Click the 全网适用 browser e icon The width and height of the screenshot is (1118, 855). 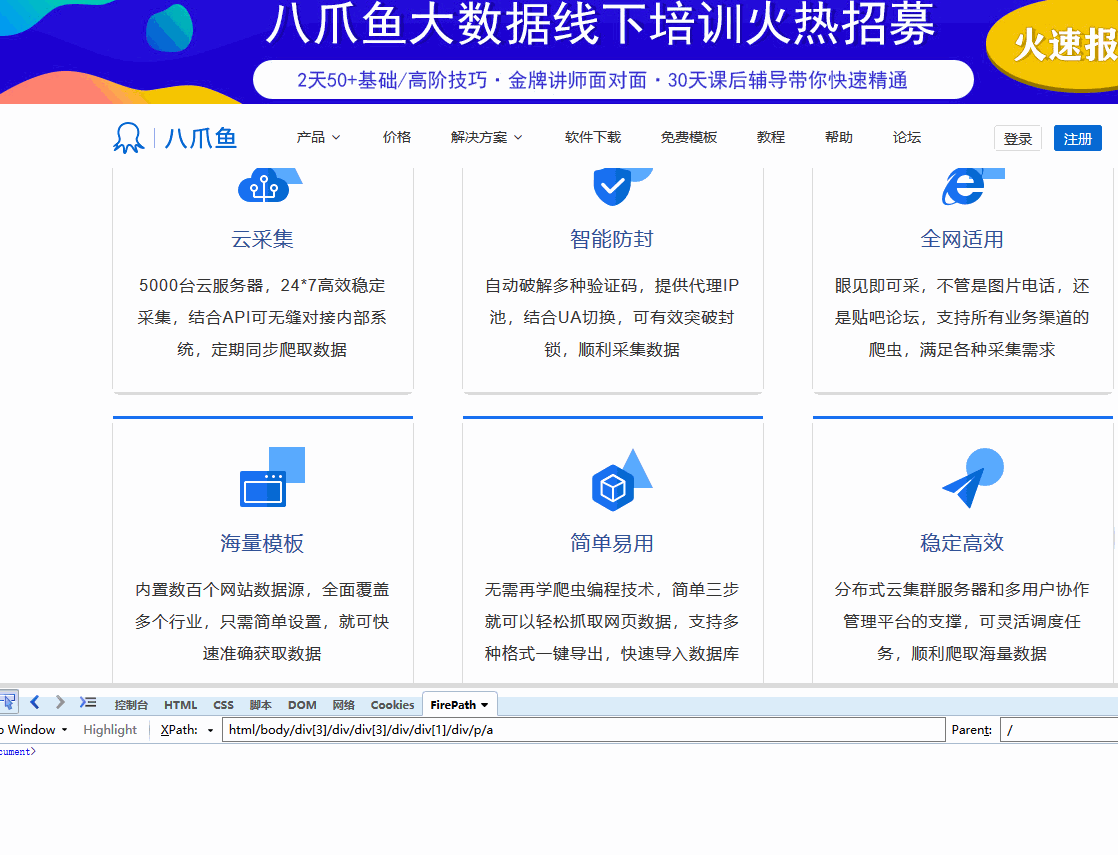[x=973, y=187]
